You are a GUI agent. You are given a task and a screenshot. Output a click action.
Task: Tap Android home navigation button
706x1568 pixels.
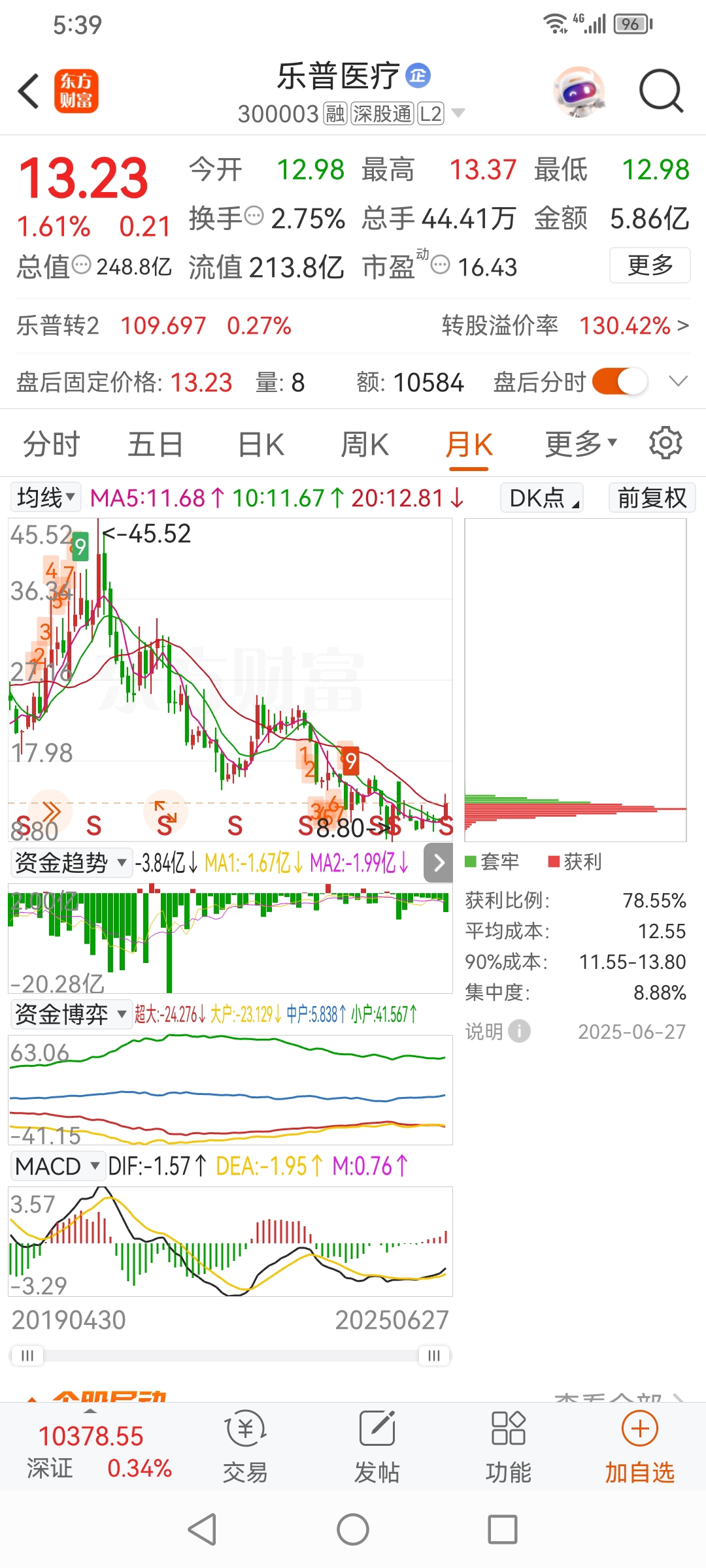point(353,1529)
